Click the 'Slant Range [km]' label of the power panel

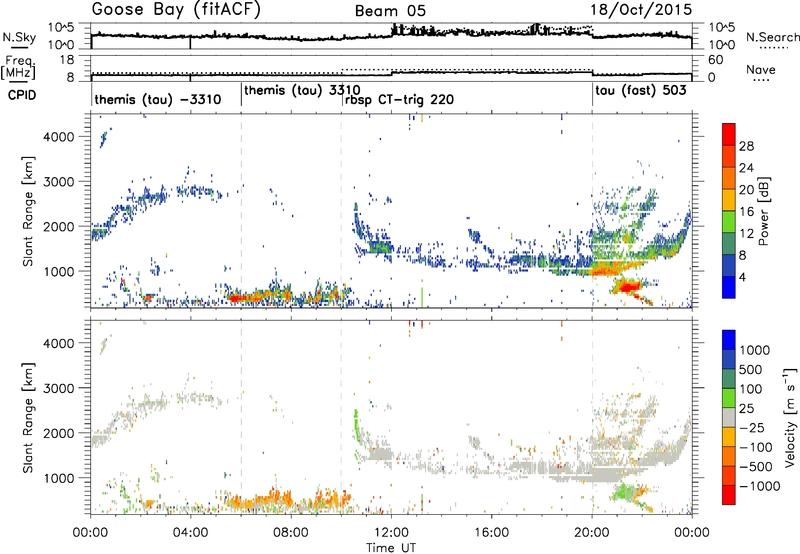point(28,211)
